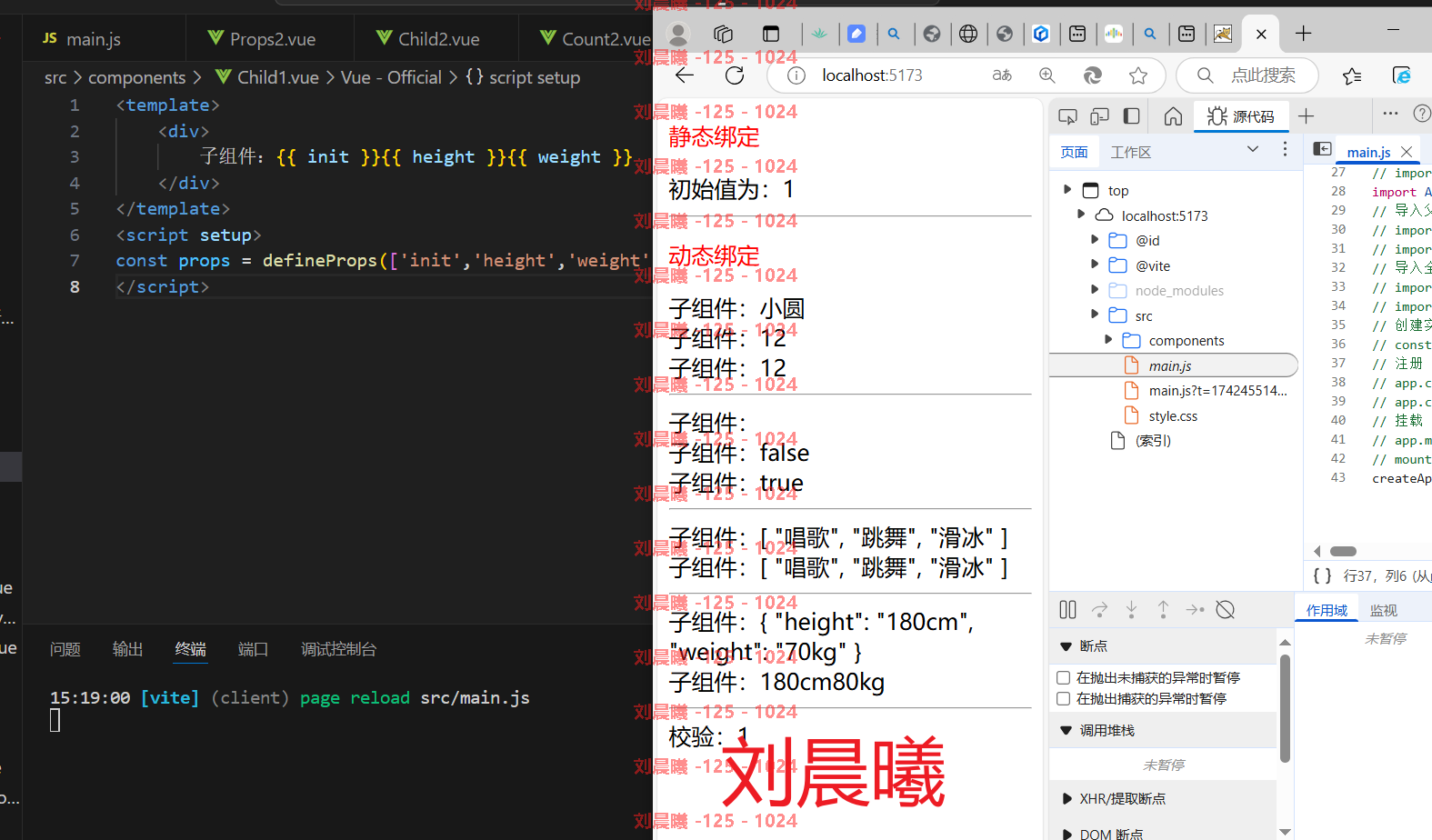Expand the DOM 断点 section
The image size is (1432, 840).
click(x=1066, y=834)
